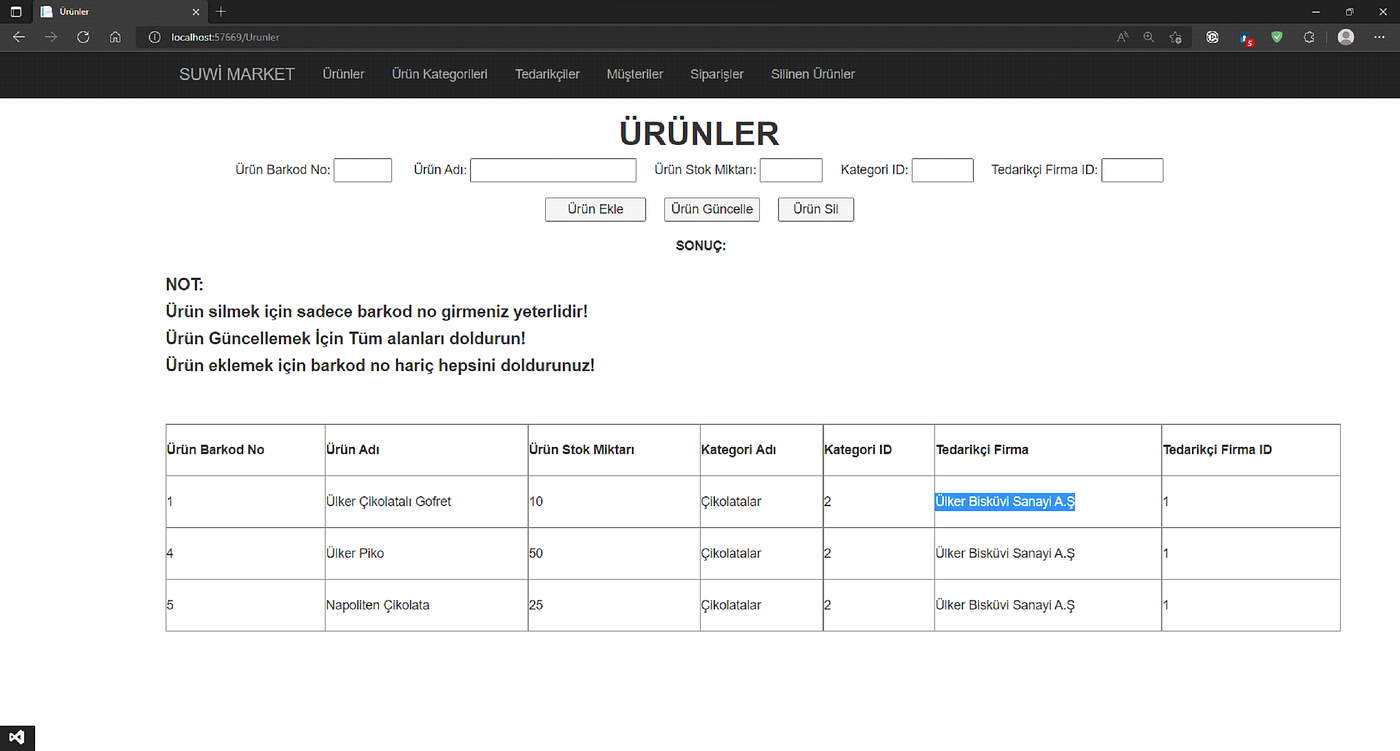
Task: Focus the Tedarikçi Firma ID input field
Action: pos(1132,170)
